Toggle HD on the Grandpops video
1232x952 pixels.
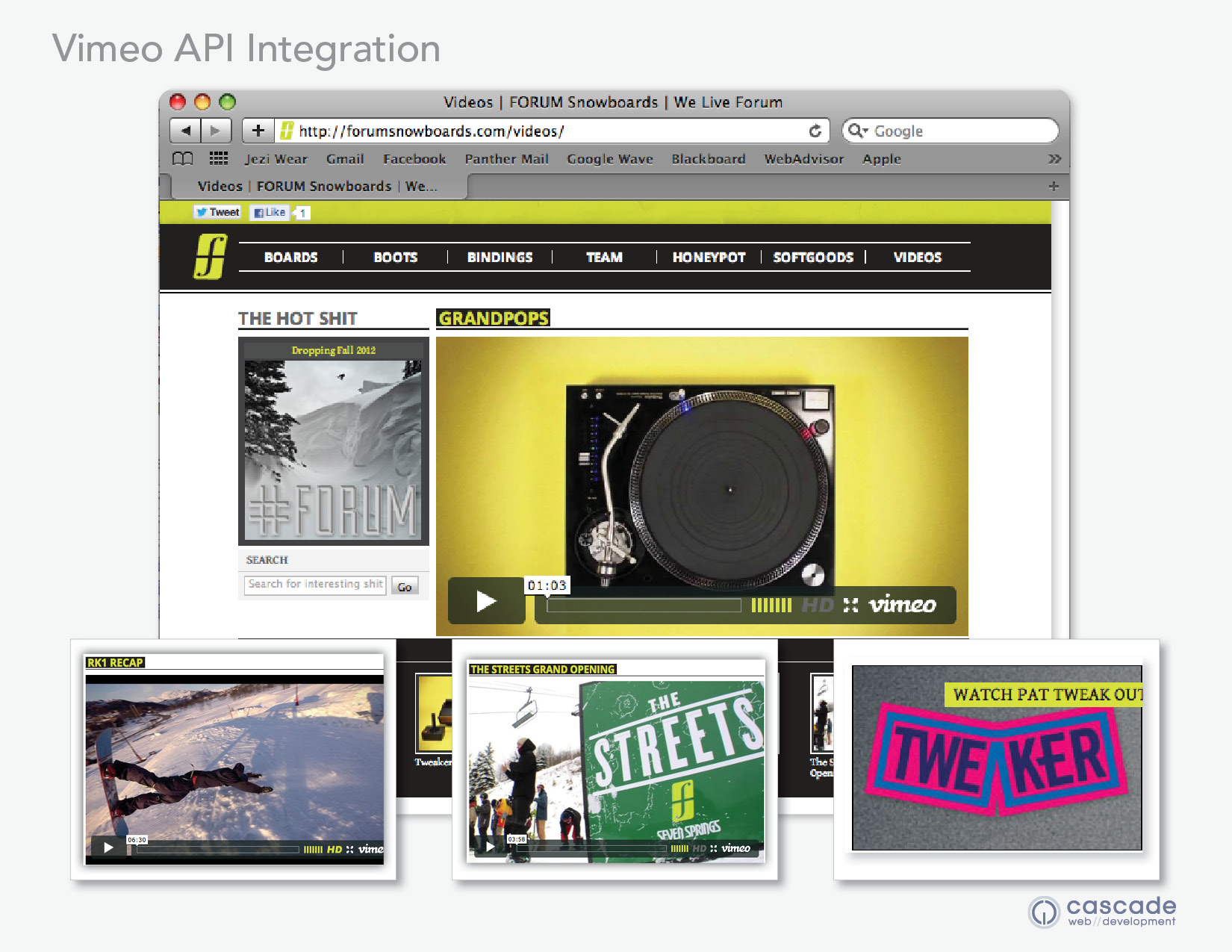(818, 606)
